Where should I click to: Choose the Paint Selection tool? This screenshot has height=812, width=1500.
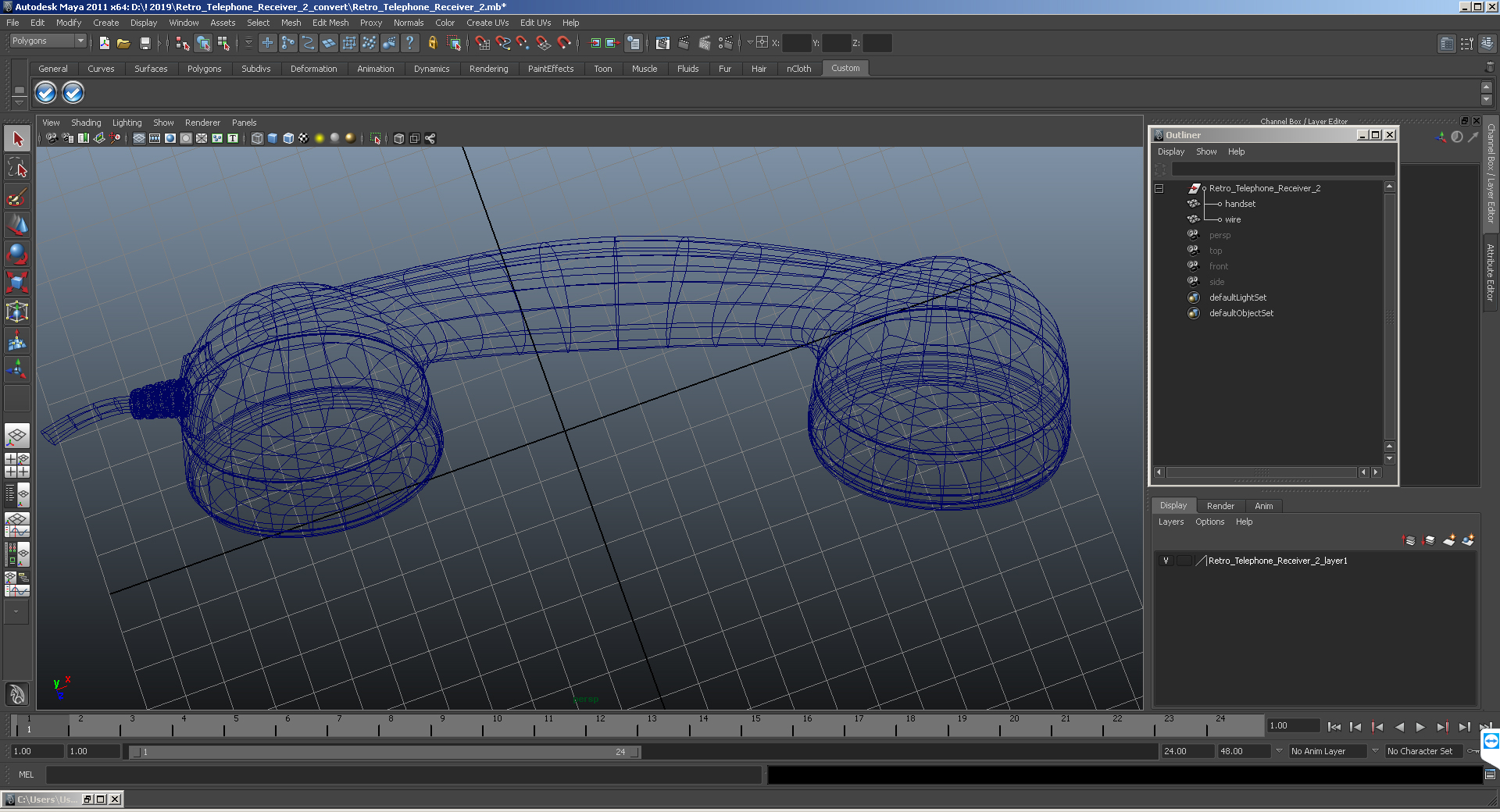pos(17,196)
